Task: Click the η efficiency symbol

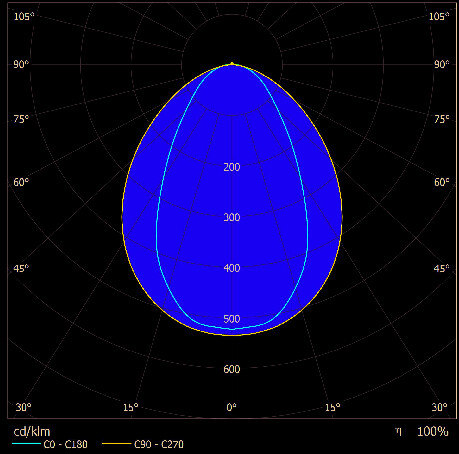Action: 399,431
